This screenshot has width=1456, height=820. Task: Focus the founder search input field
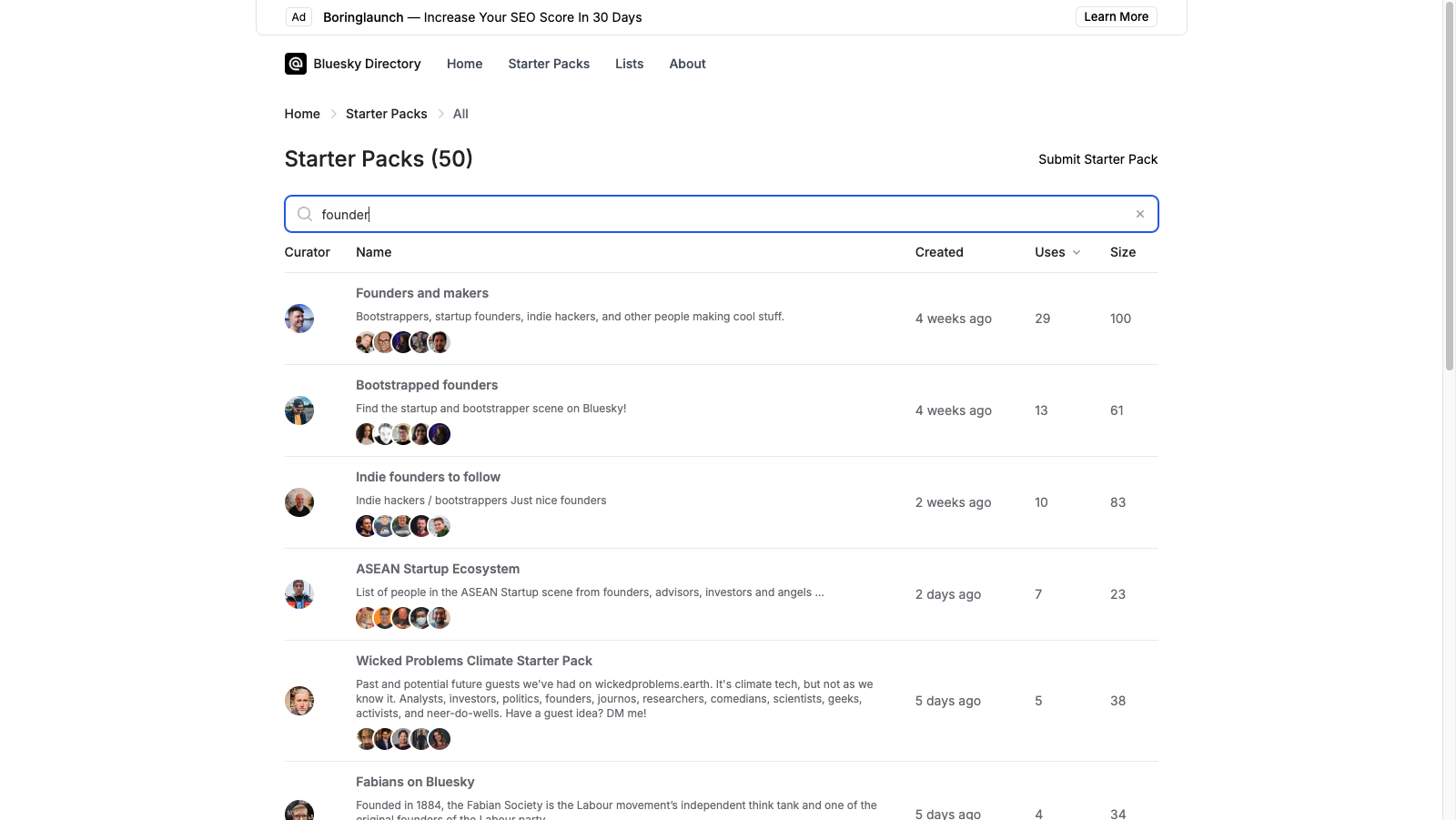click(x=721, y=214)
